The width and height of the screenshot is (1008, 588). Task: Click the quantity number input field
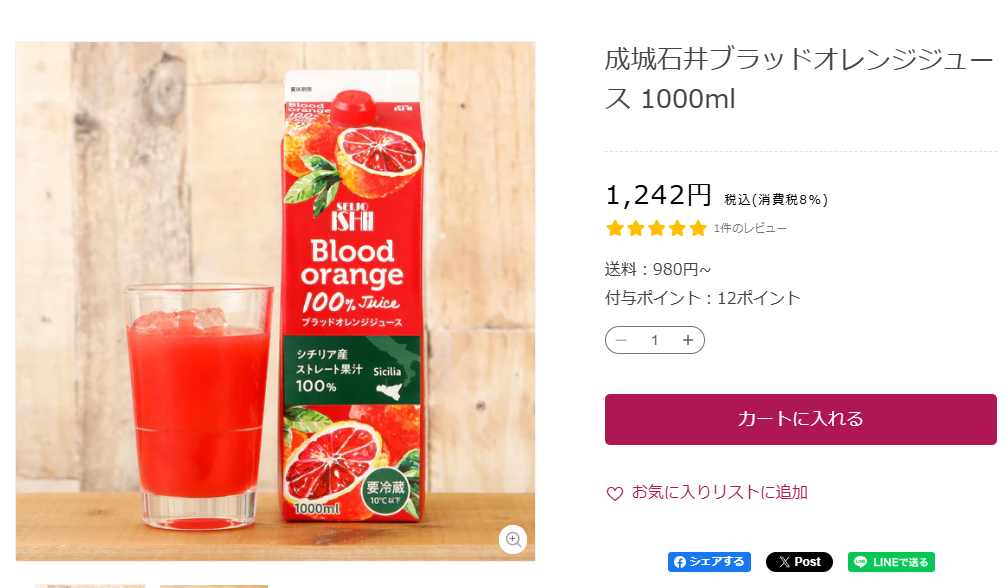pyautogui.click(x=655, y=340)
